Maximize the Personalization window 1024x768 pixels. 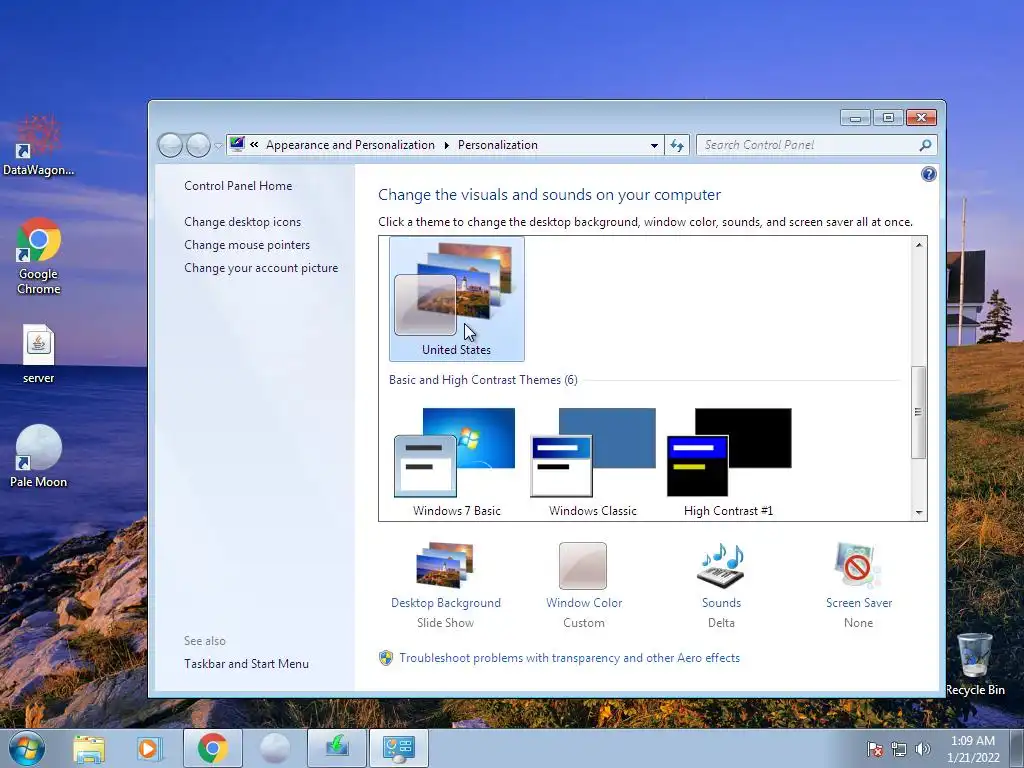pyautogui.click(x=888, y=118)
